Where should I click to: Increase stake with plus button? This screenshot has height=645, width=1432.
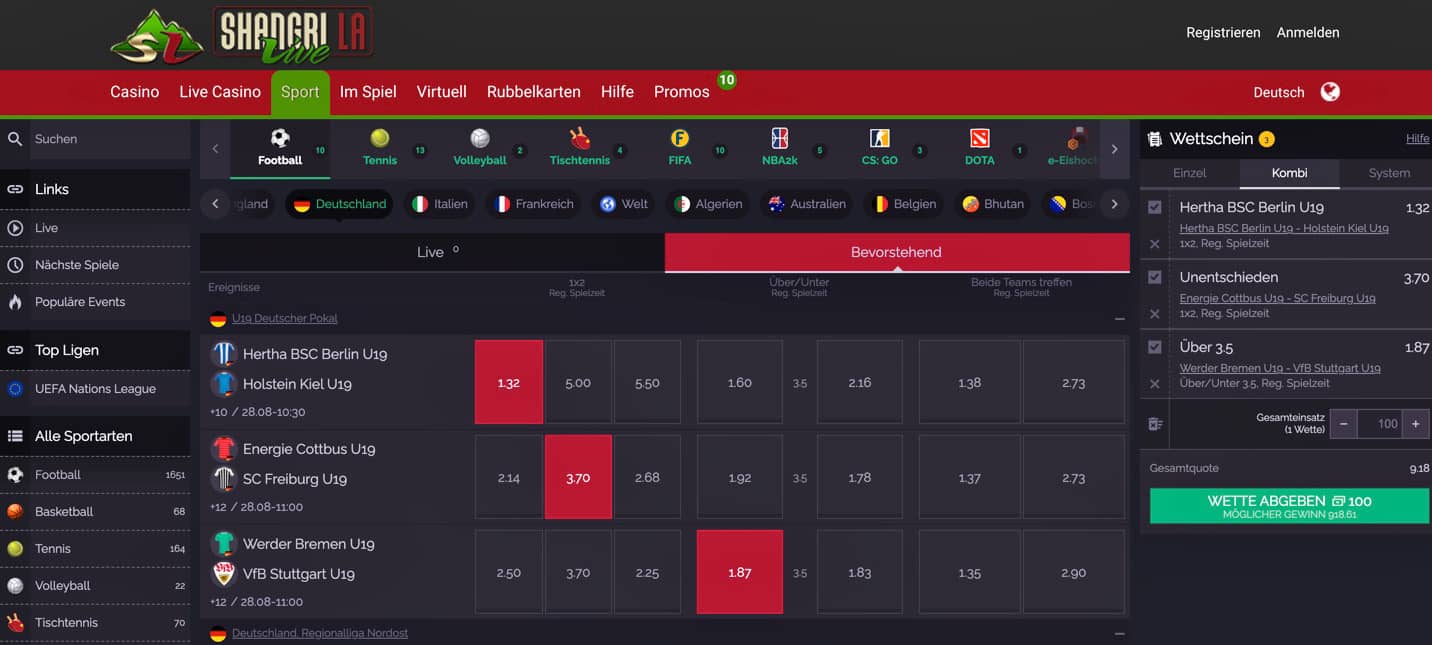(1416, 424)
